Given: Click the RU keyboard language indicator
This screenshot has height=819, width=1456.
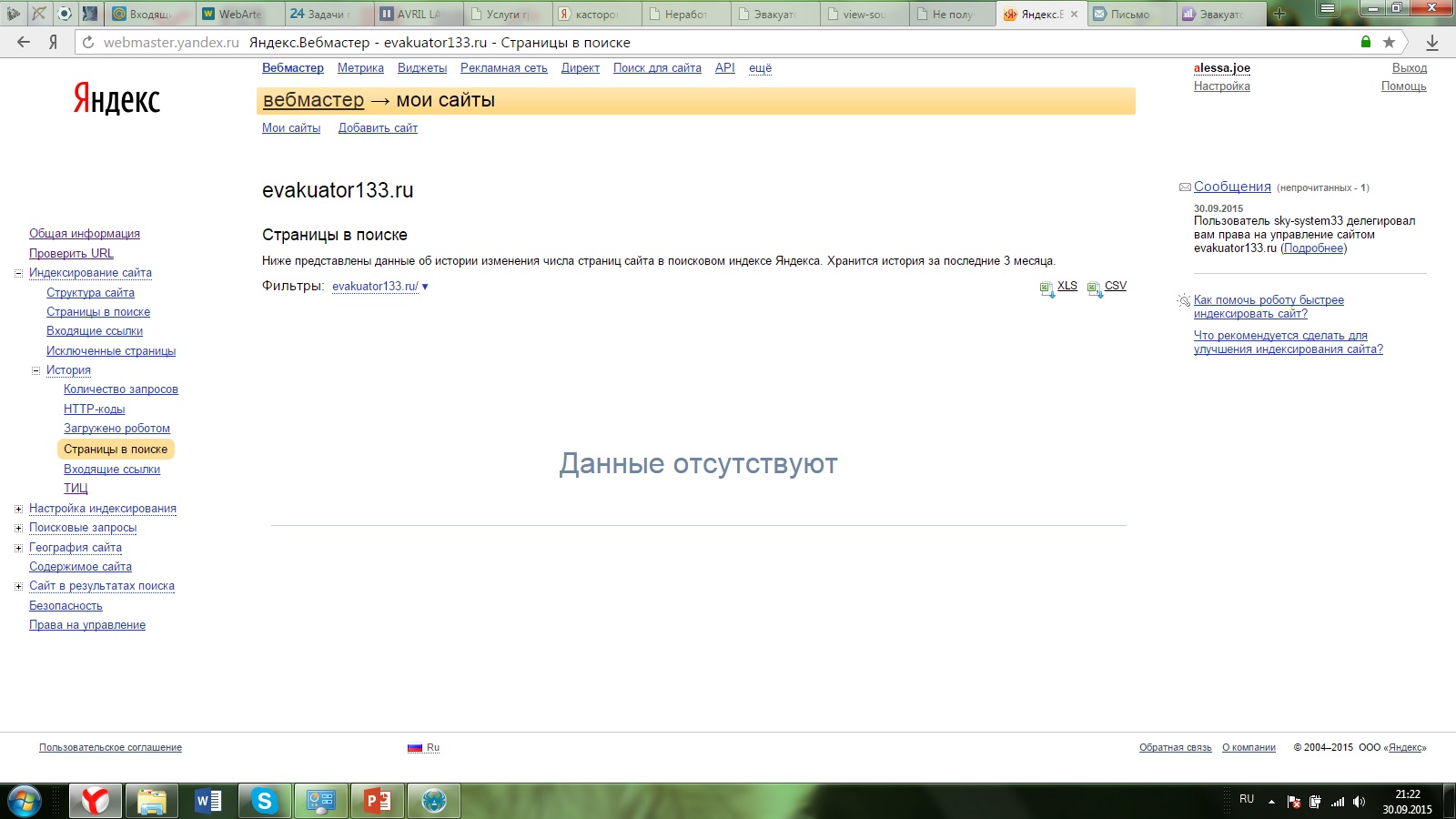Looking at the screenshot, I should point(1247,799).
